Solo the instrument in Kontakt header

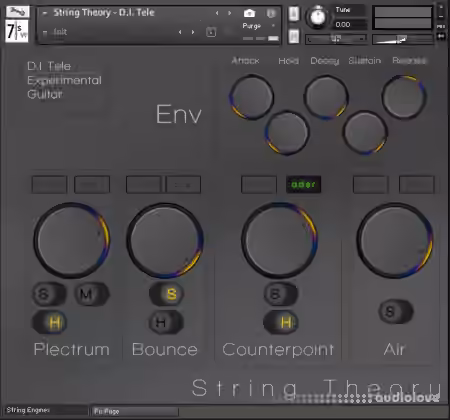[x=293, y=14]
